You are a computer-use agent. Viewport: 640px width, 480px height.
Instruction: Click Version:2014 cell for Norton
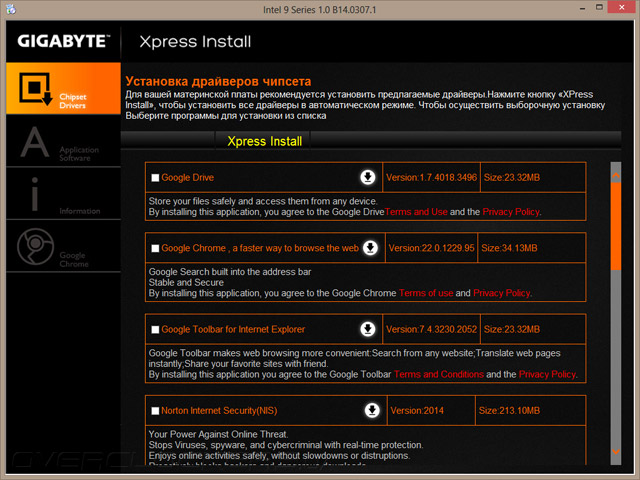431,411
